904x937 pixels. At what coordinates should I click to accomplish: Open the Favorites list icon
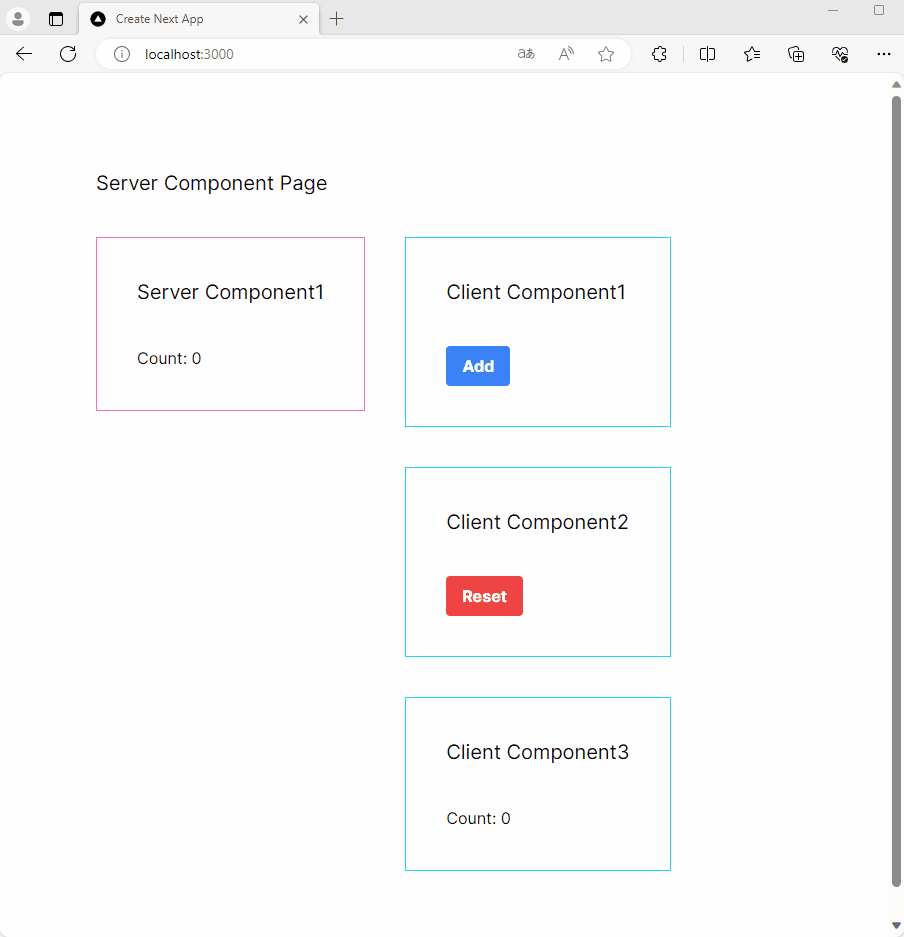(x=752, y=54)
